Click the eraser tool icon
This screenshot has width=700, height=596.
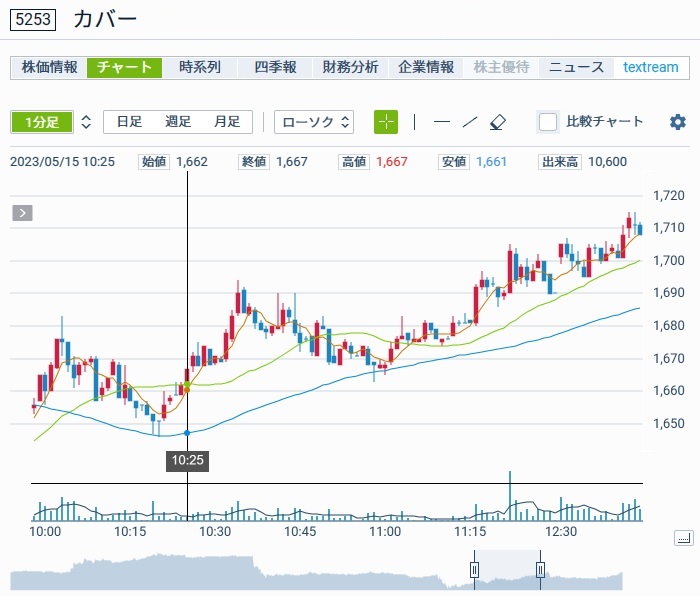coord(499,122)
